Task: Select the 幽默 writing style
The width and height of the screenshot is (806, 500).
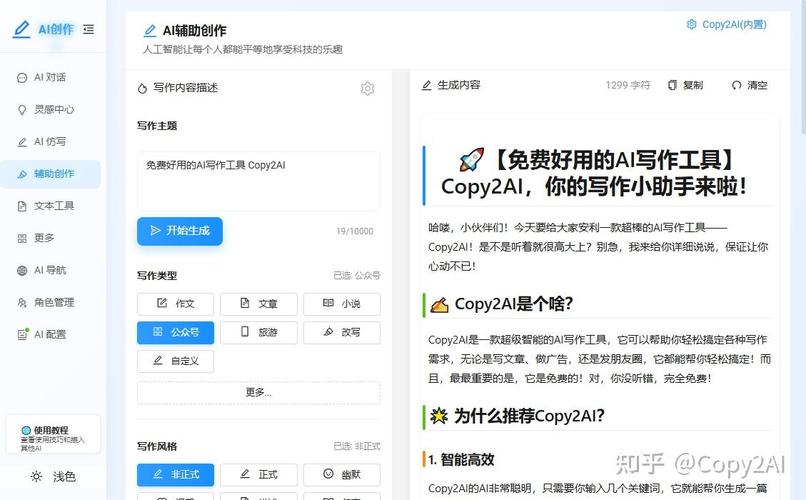Action: tap(342, 474)
